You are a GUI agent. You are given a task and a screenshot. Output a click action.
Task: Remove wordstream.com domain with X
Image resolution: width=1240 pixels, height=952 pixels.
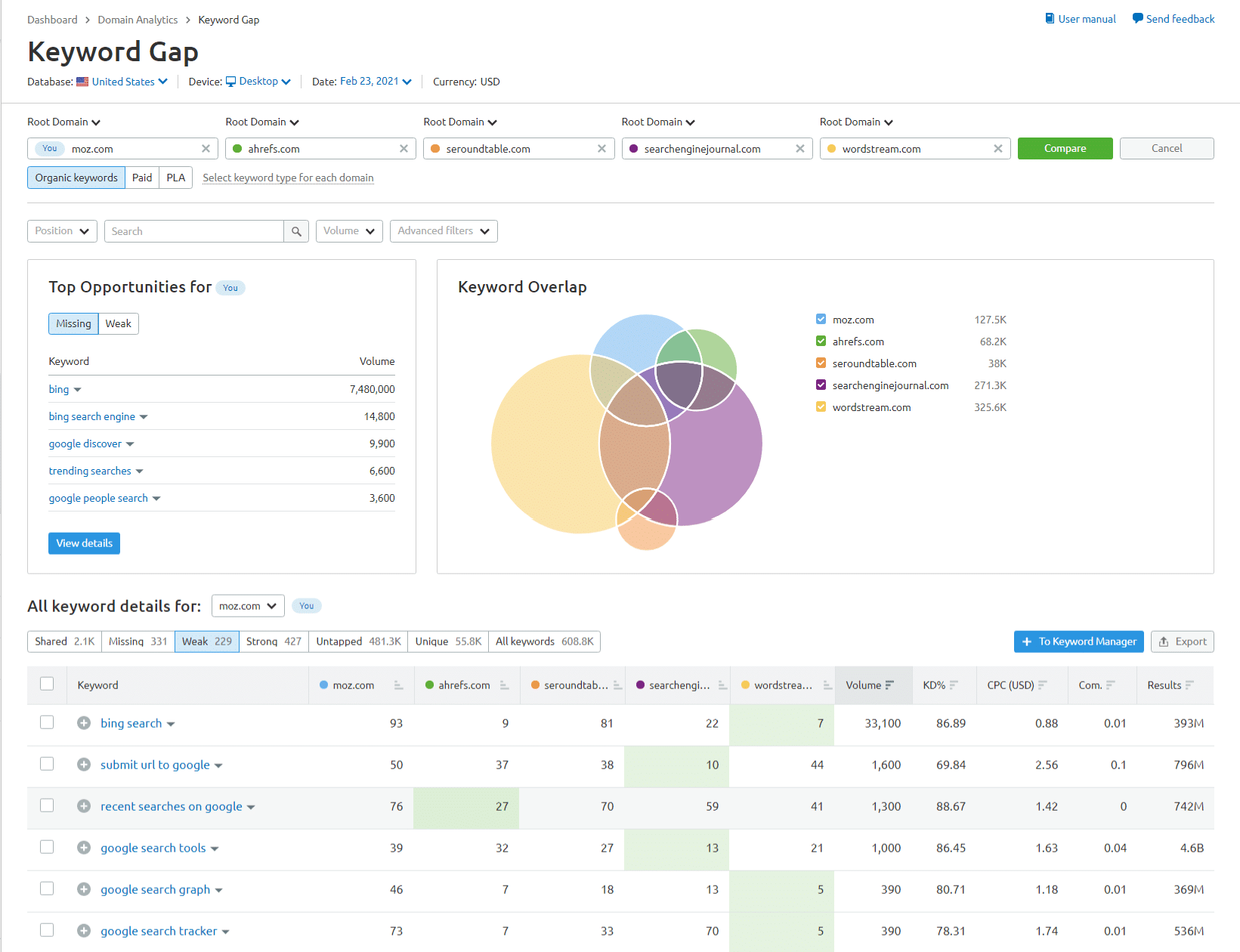click(x=997, y=149)
